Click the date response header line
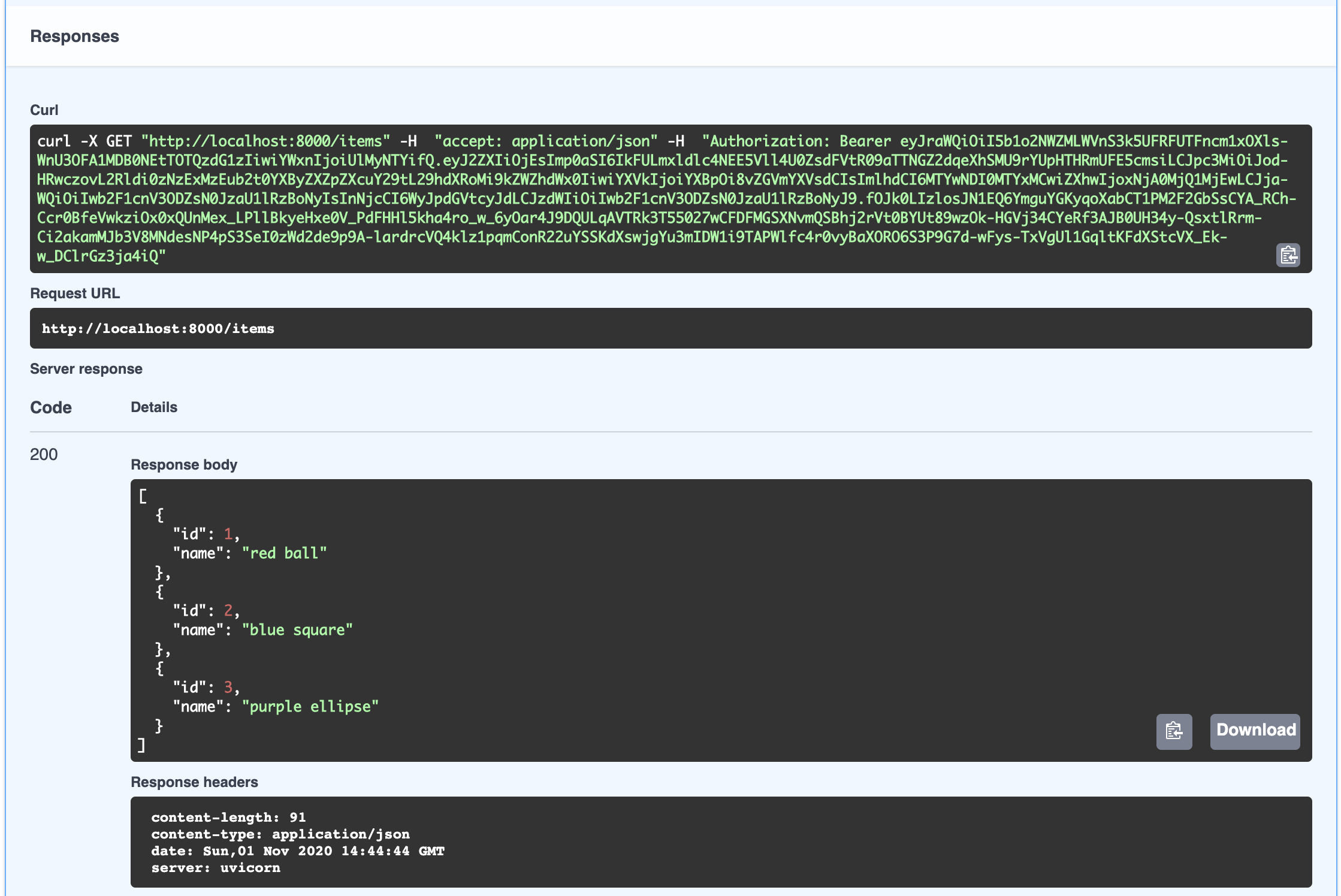The image size is (1341, 896). point(298,851)
